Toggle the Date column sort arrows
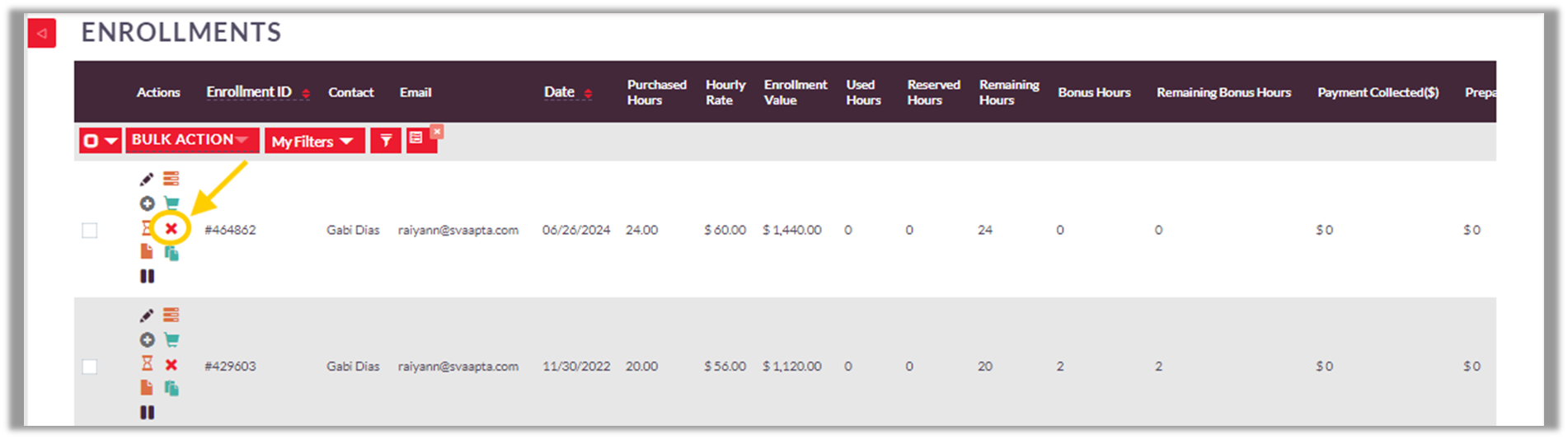 point(588,94)
